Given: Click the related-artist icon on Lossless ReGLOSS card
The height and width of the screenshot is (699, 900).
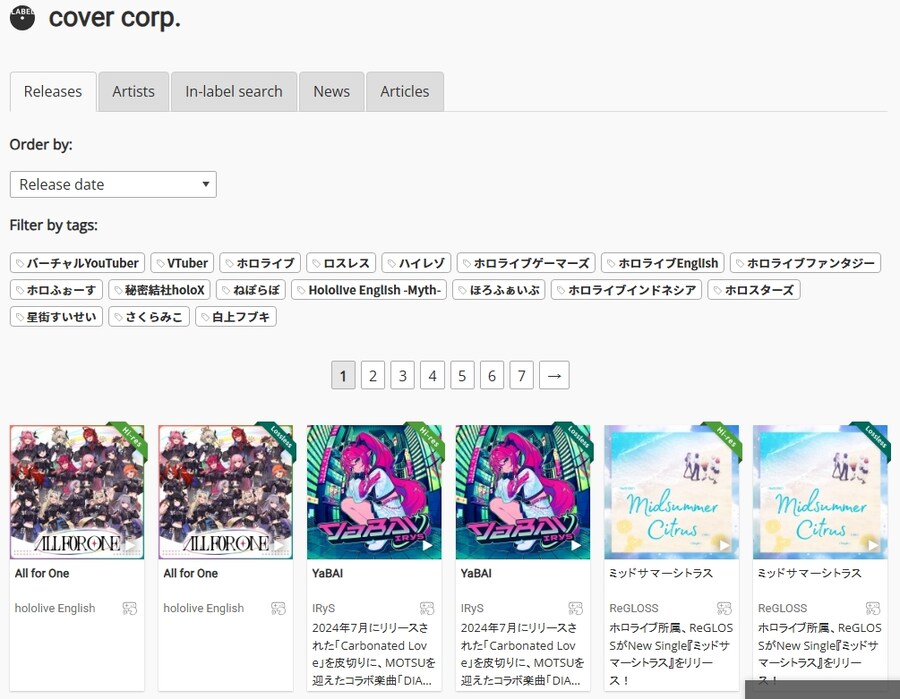Looking at the screenshot, I should click(x=873, y=608).
